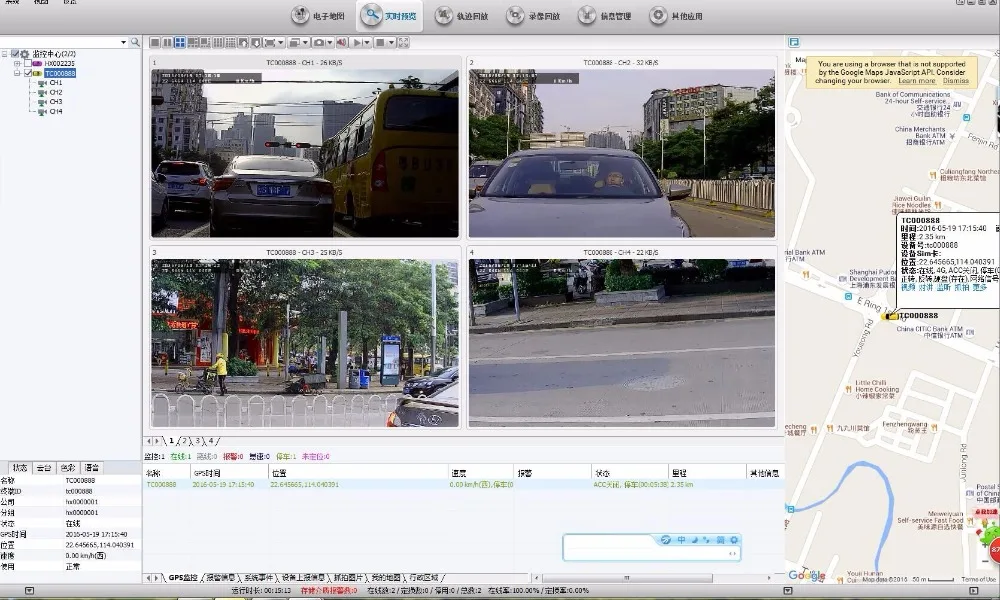Open the device search dropdown arrow
This screenshot has height=600, width=1000.
(123, 42)
